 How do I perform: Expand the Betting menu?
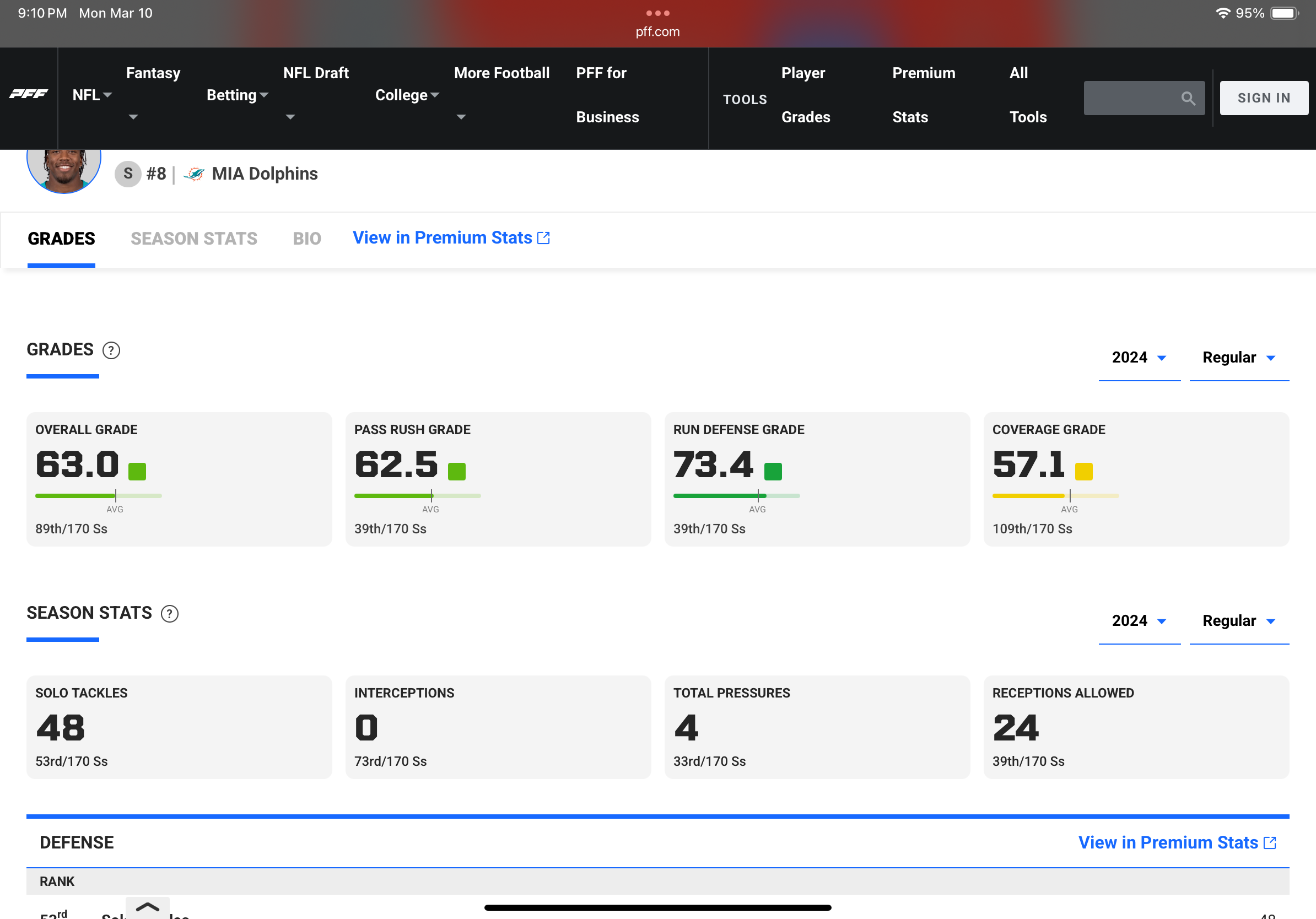coord(238,95)
